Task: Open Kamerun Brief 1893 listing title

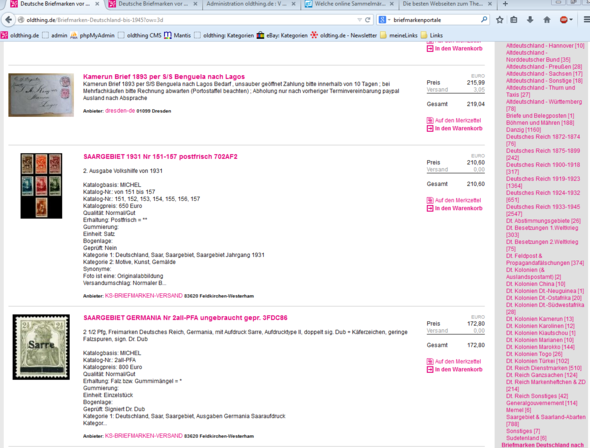Action: click(164, 77)
